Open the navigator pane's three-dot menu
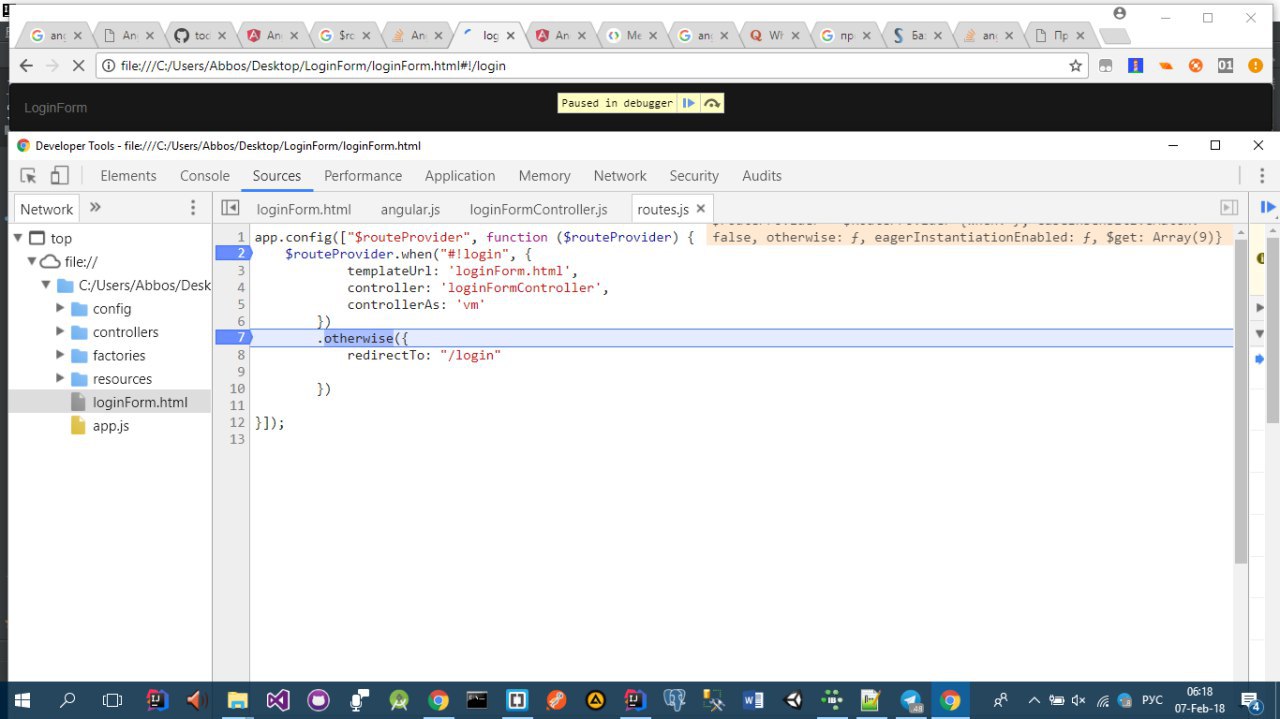 point(193,208)
